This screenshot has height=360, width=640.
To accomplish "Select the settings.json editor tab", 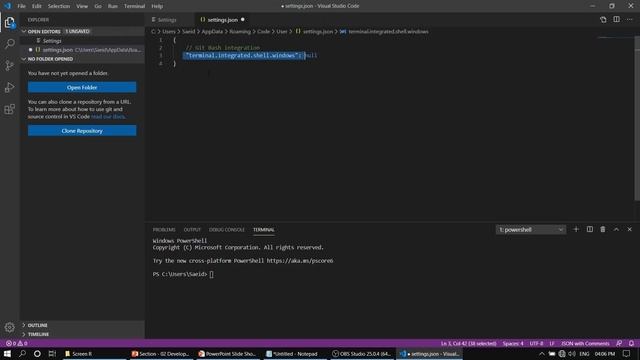I will (222, 20).
